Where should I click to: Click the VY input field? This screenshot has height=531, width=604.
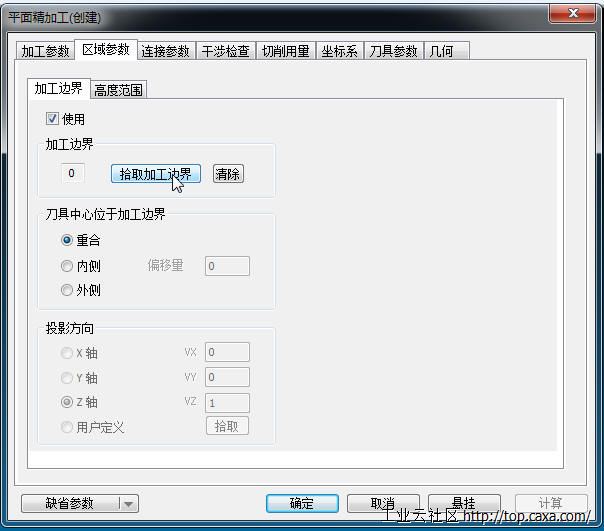[x=227, y=377]
